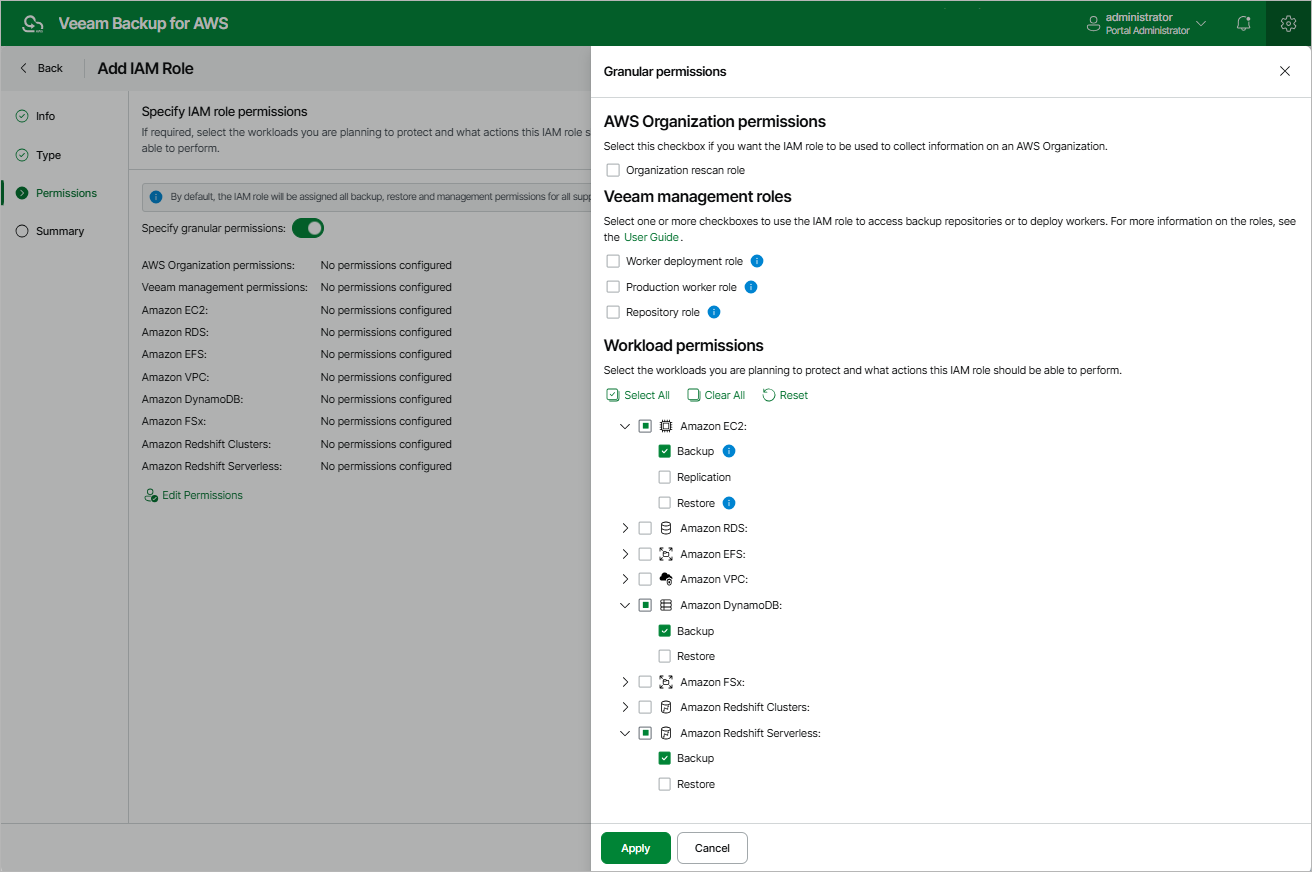Image resolution: width=1312 pixels, height=872 pixels.
Task: Expand the Amazon EFS tree node
Action: (625, 554)
